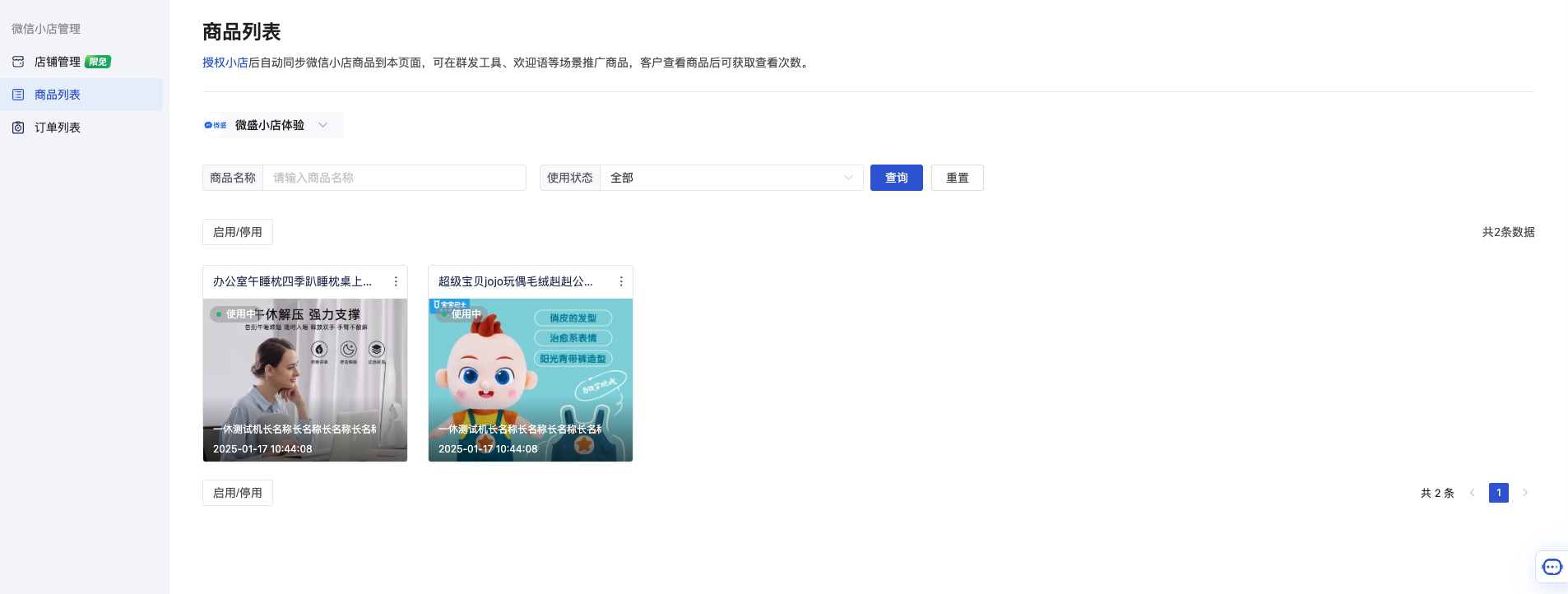This screenshot has width=1568, height=594.
Task: Click the 商品列表 page heading
Action: click(242, 32)
